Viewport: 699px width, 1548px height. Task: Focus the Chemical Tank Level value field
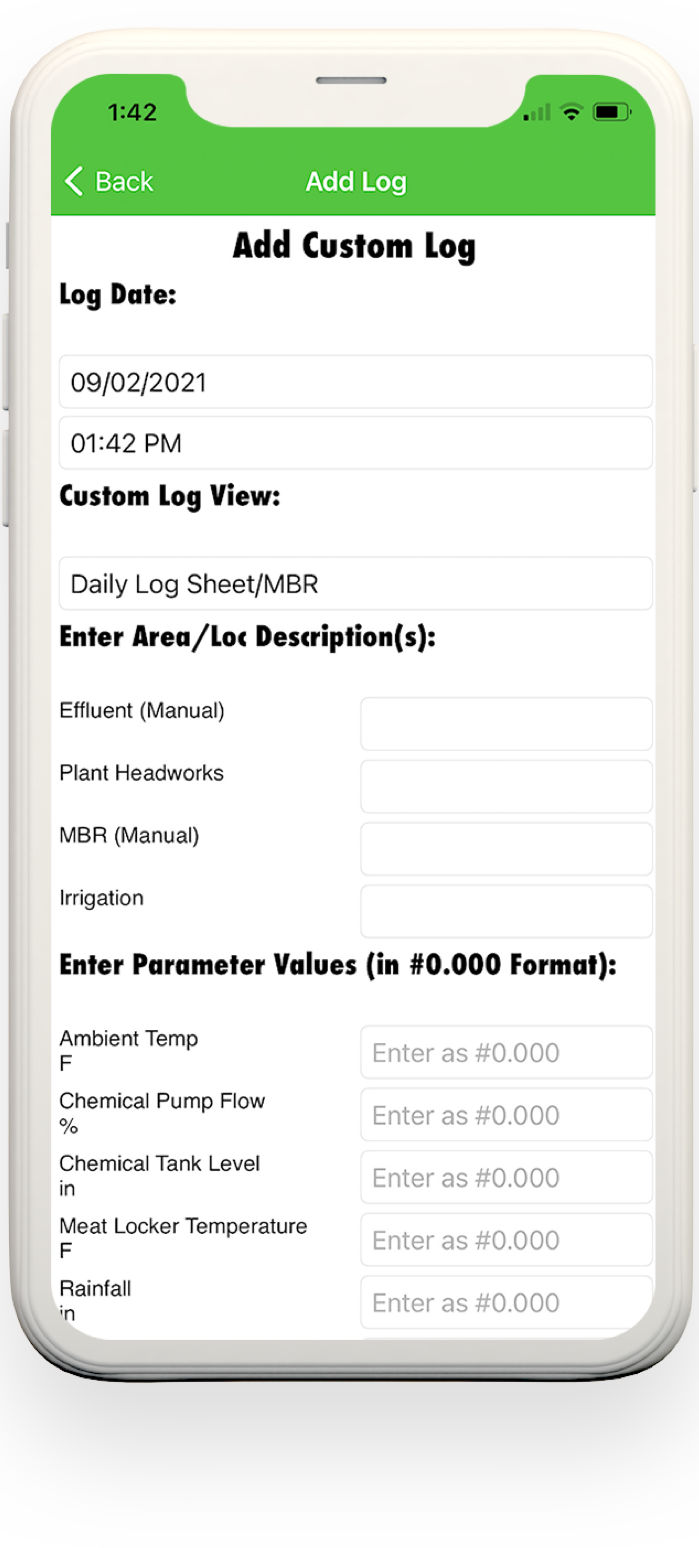click(x=506, y=1177)
